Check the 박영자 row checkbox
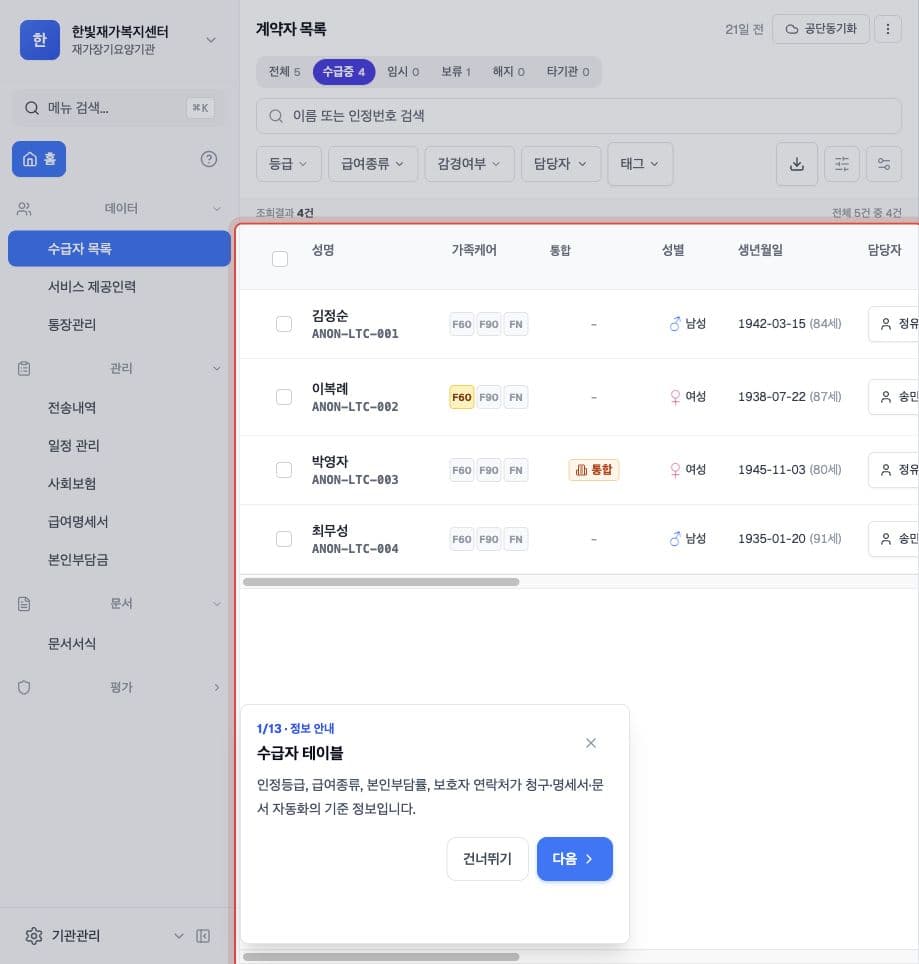This screenshot has width=919, height=964. (x=284, y=470)
